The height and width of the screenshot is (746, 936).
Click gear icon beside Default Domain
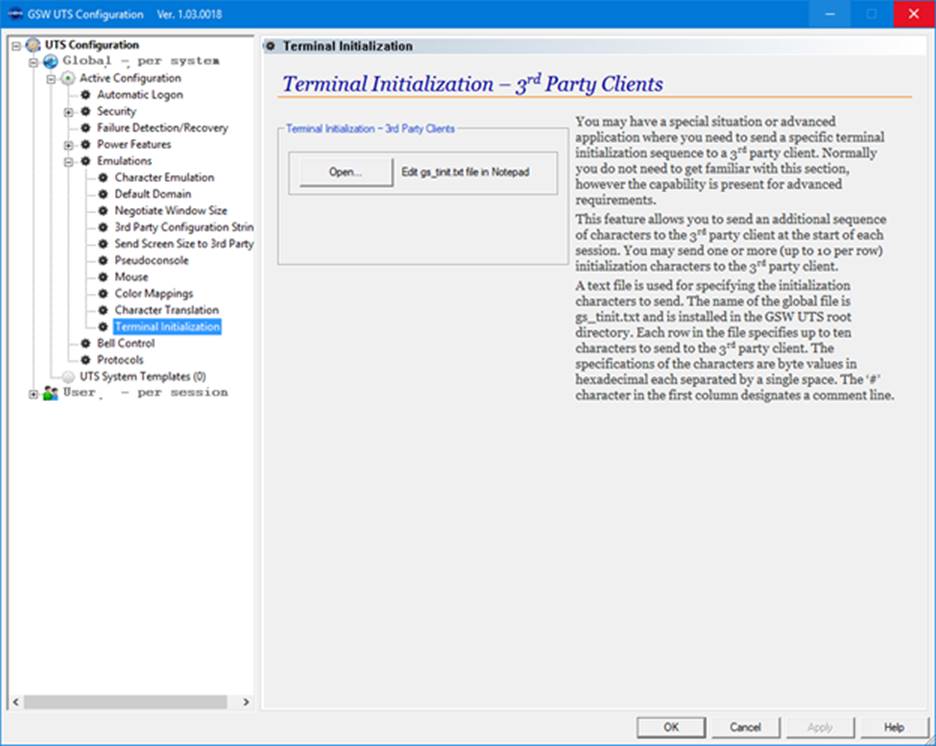[x=103, y=194]
